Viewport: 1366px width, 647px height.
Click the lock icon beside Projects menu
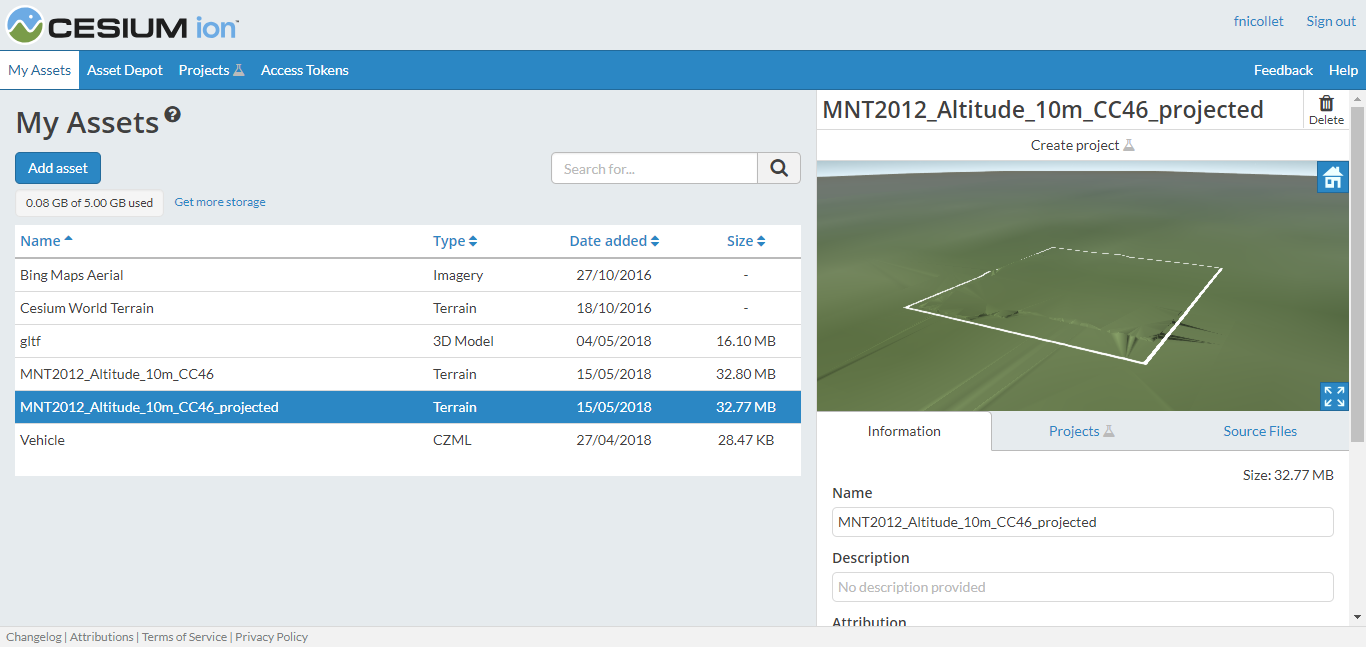coord(238,70)
